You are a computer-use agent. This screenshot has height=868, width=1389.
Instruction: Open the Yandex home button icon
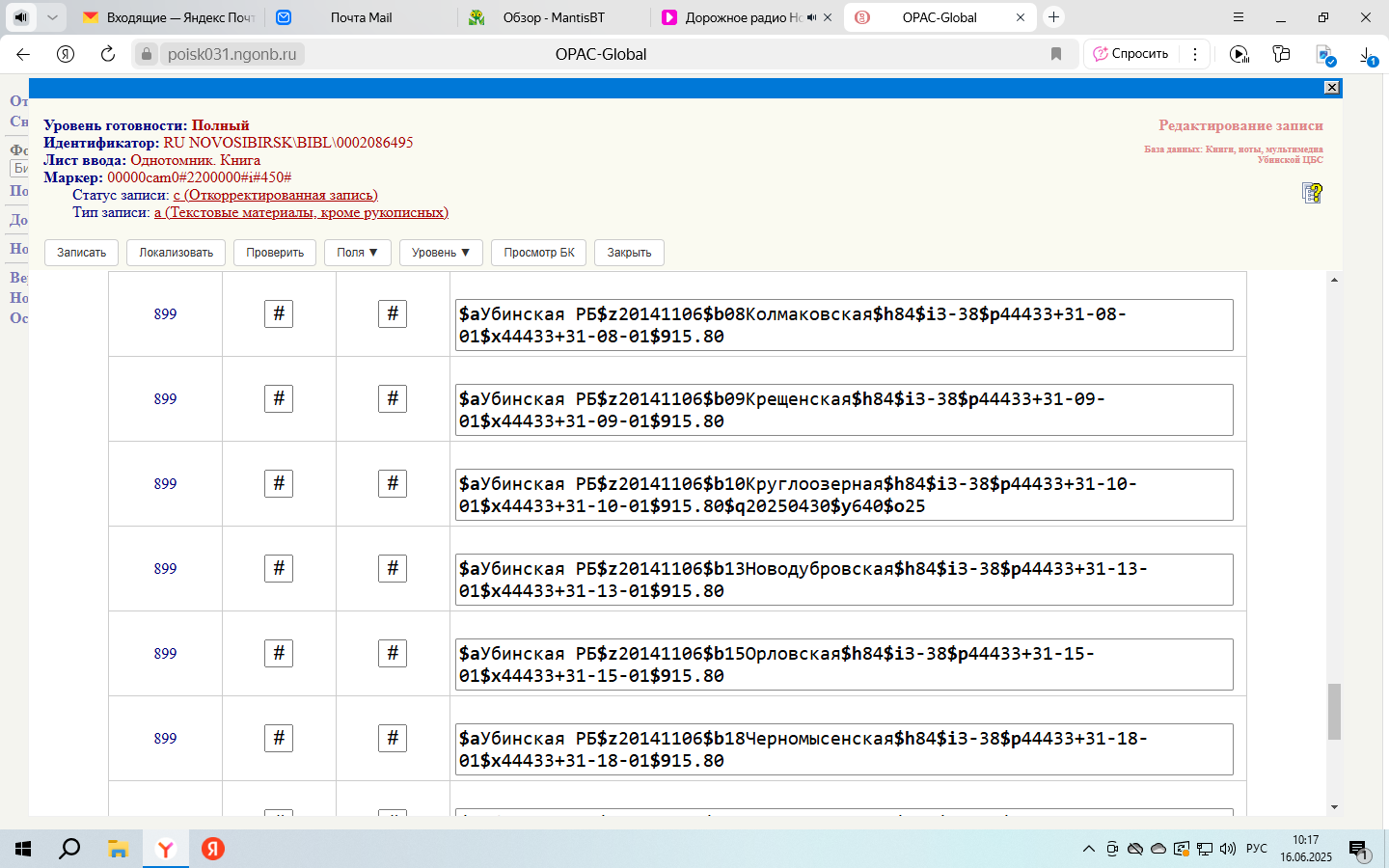(66, 54)
